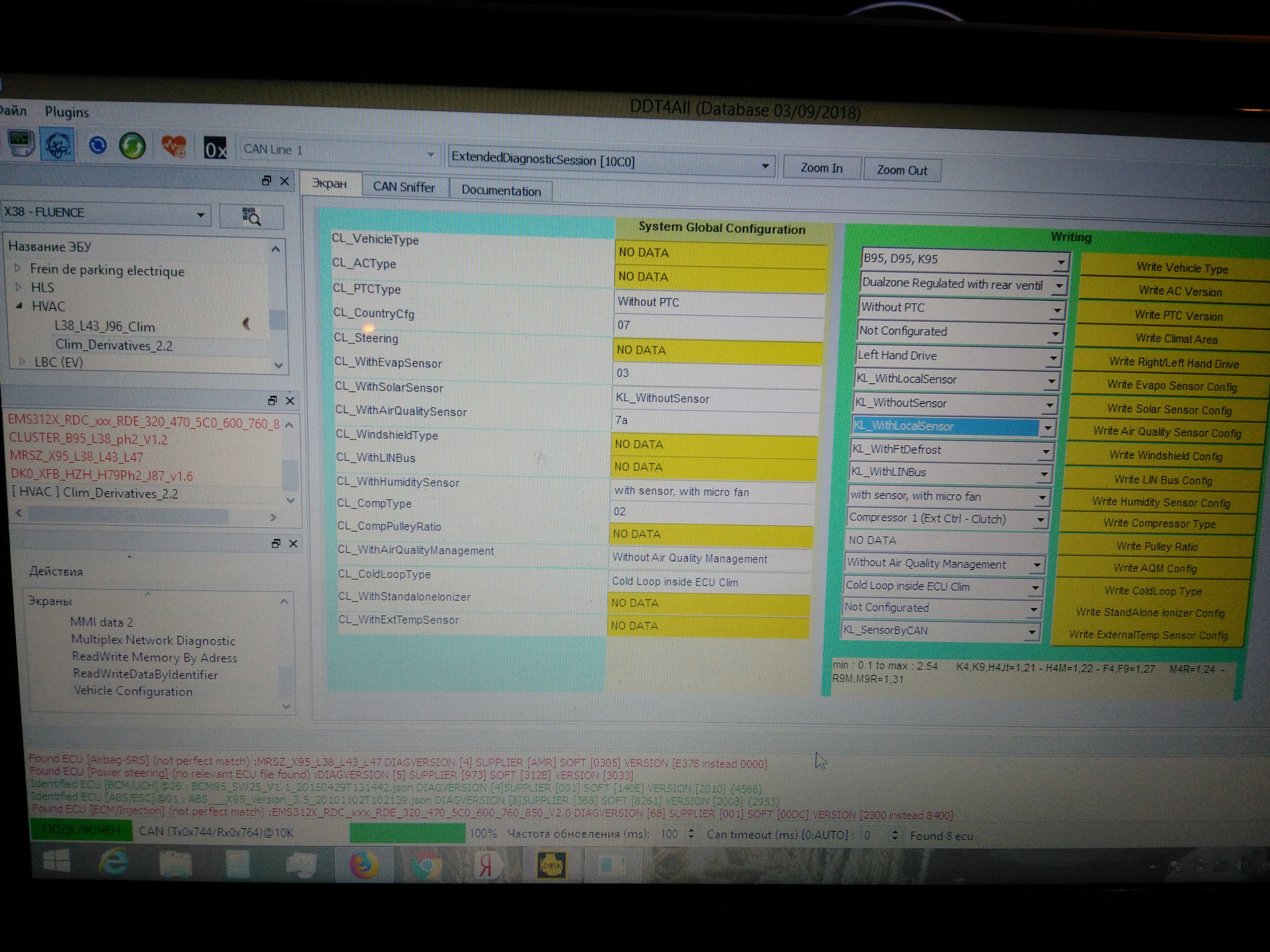
Task: Collapse HVAC tree node
Action: point(20,305)
